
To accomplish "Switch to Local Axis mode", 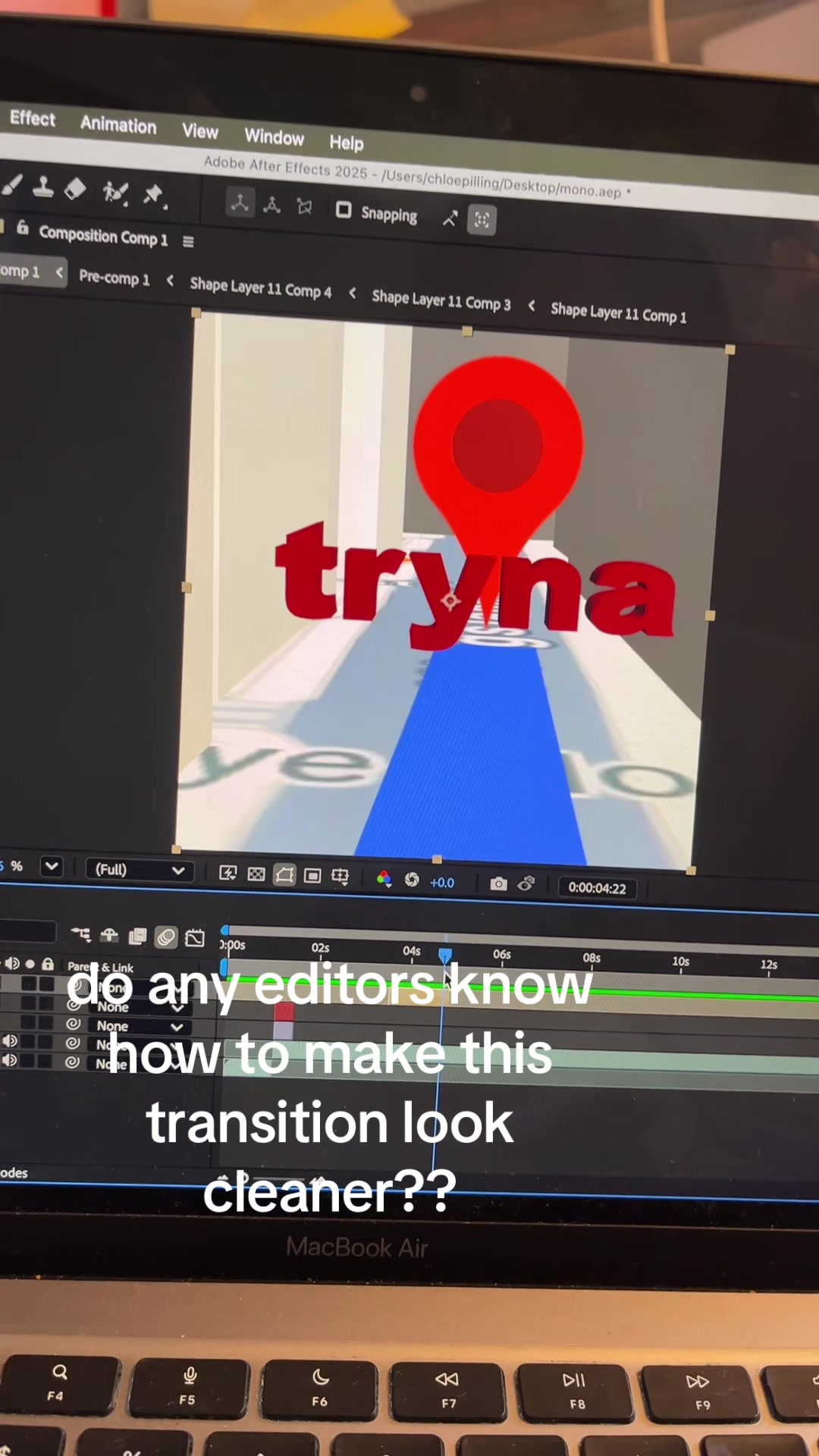I will point(240,202).
